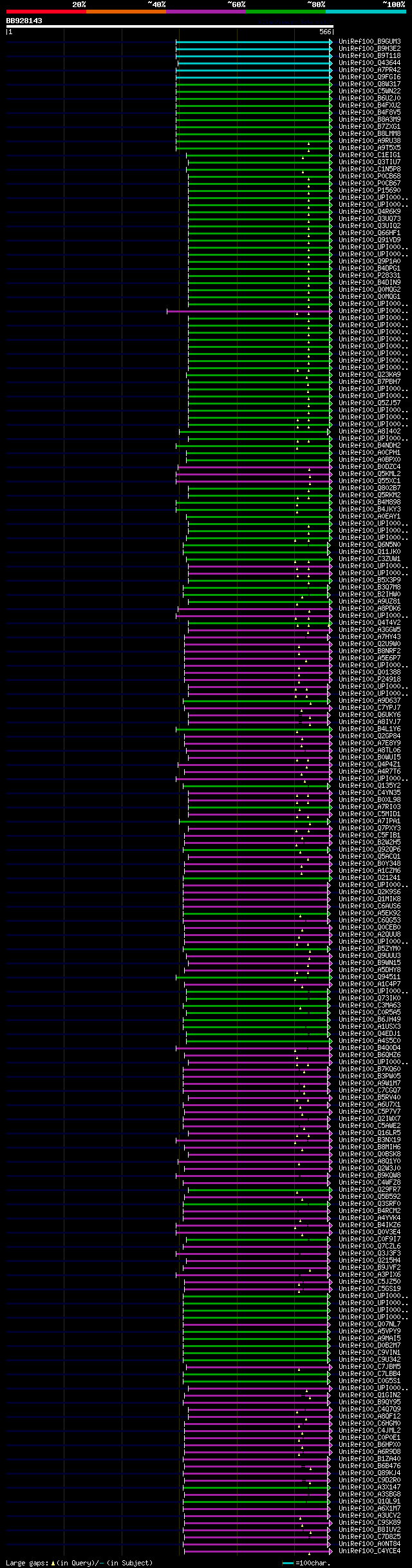Image resolution: width=412 pixels, height=1568 pixels.
Task: Click label UniRef100_C3ZUW1
Action: pos(370,559)
